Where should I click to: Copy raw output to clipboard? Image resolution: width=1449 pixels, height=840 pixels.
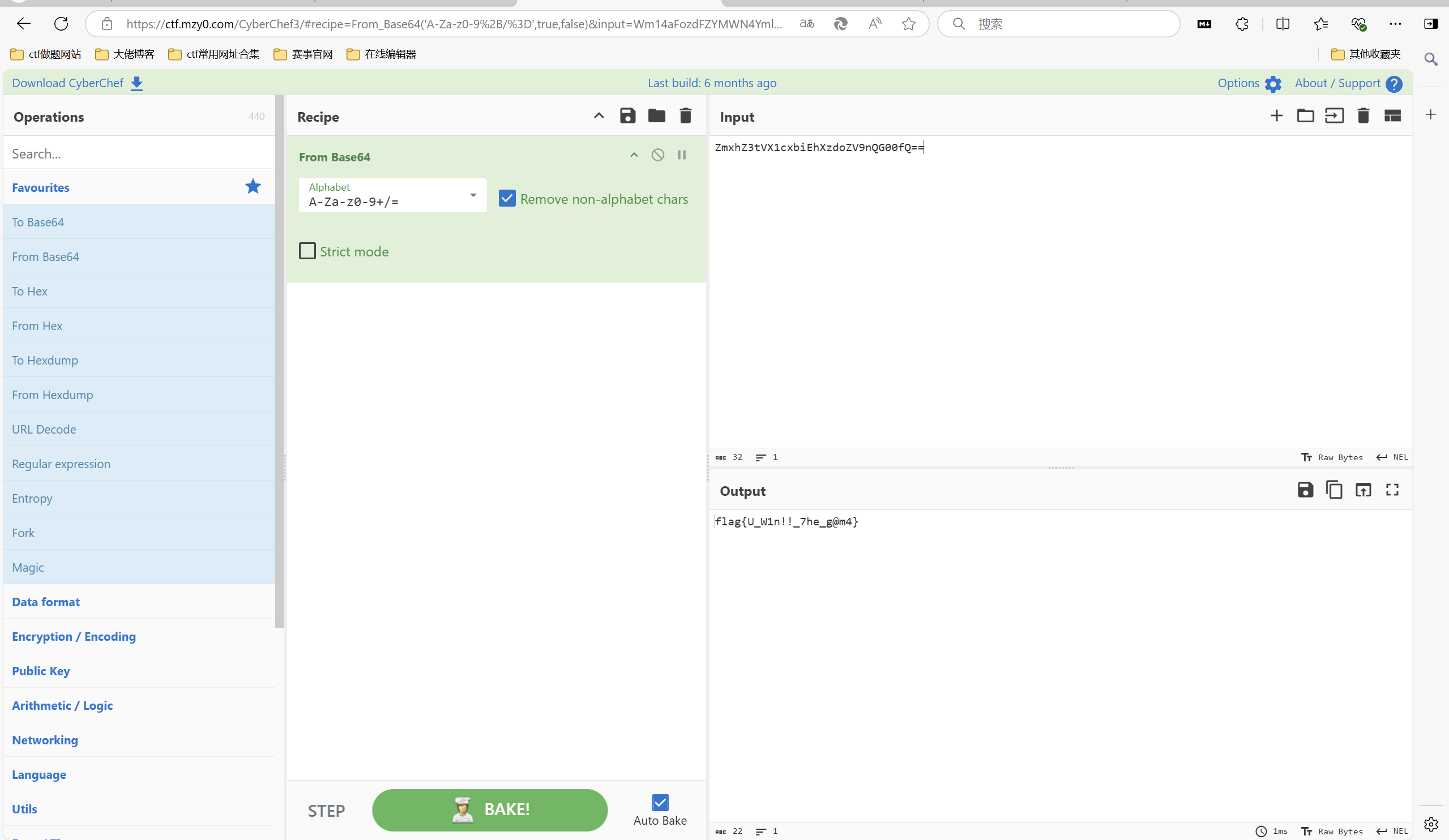coord(1334,489)
